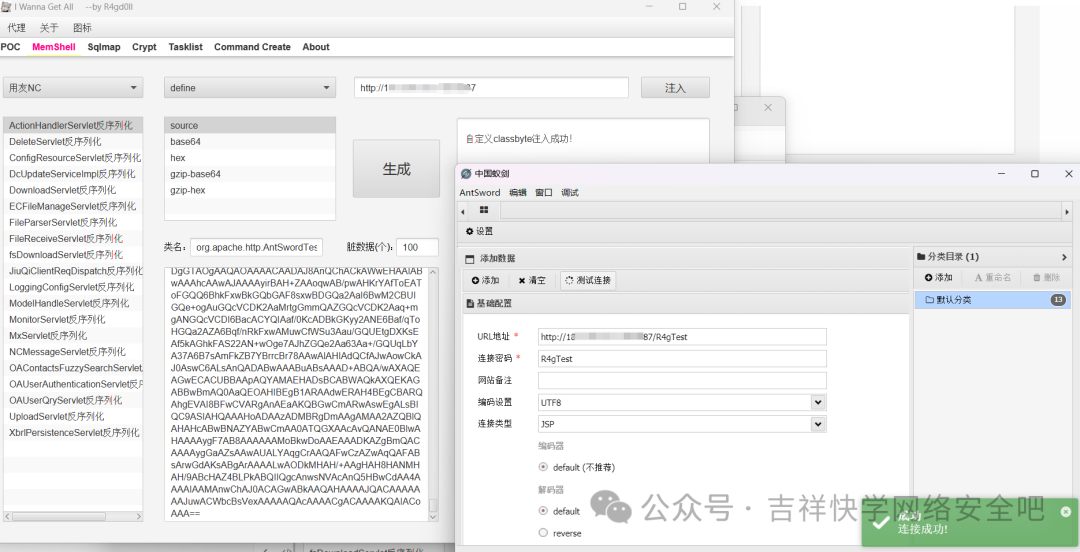The image size is (1080, 552).
Task: Switch to the Crypt tab
Action: [x=144, y=47]
